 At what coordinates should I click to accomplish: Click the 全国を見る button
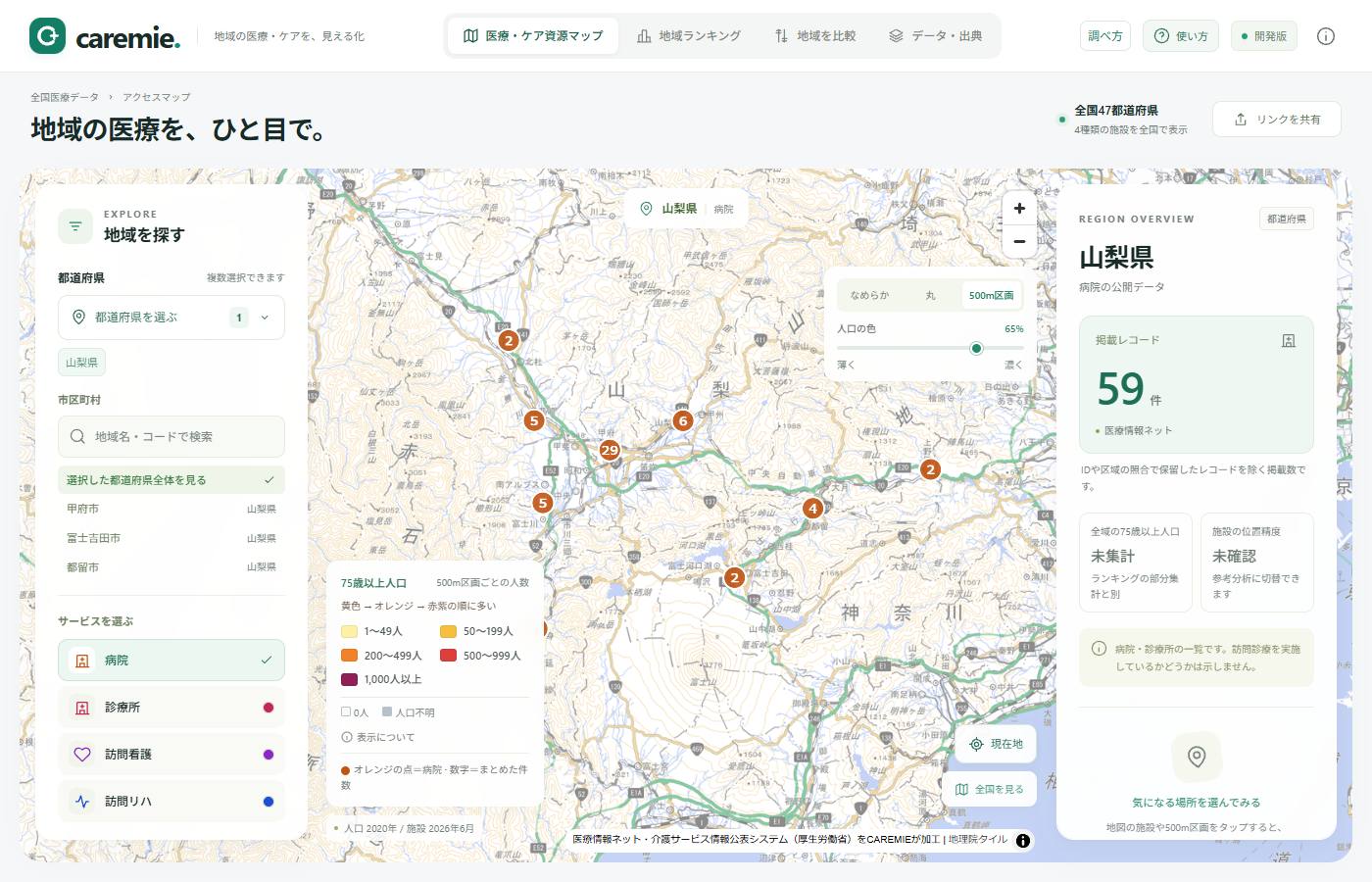tap(989, 789)
